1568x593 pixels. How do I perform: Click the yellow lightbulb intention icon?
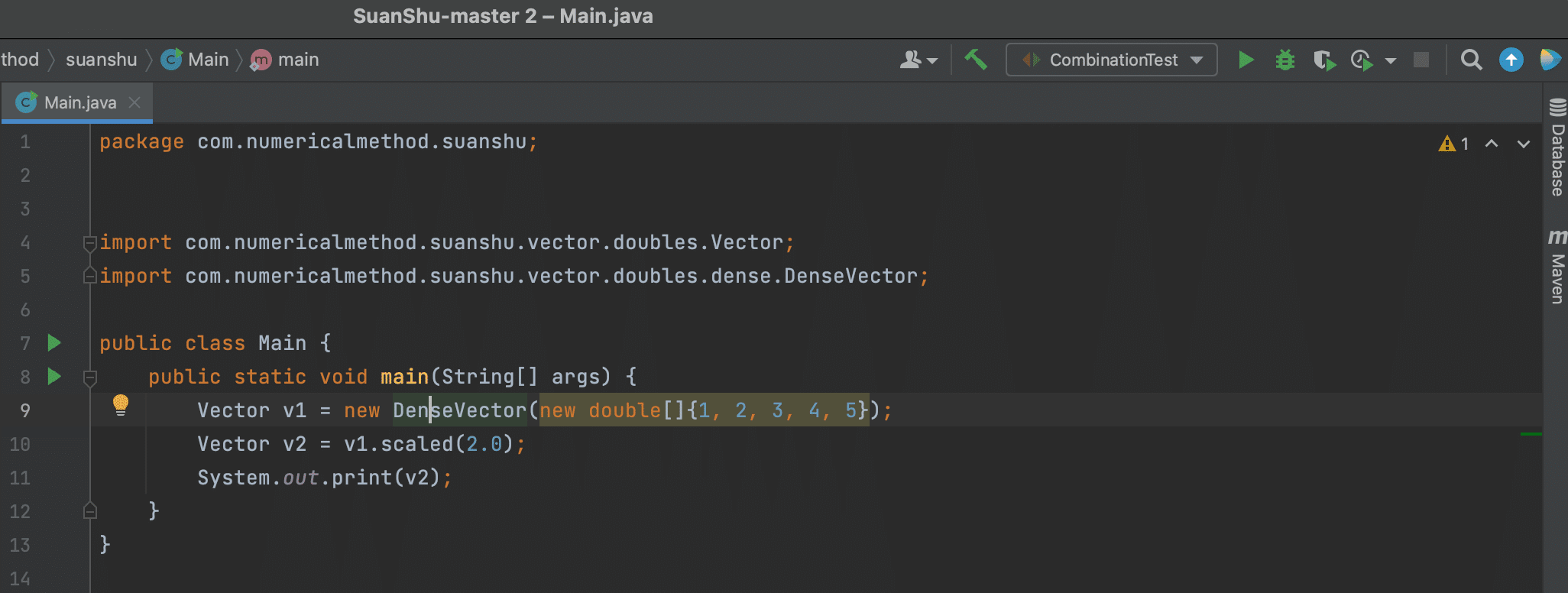click(121, 404)
